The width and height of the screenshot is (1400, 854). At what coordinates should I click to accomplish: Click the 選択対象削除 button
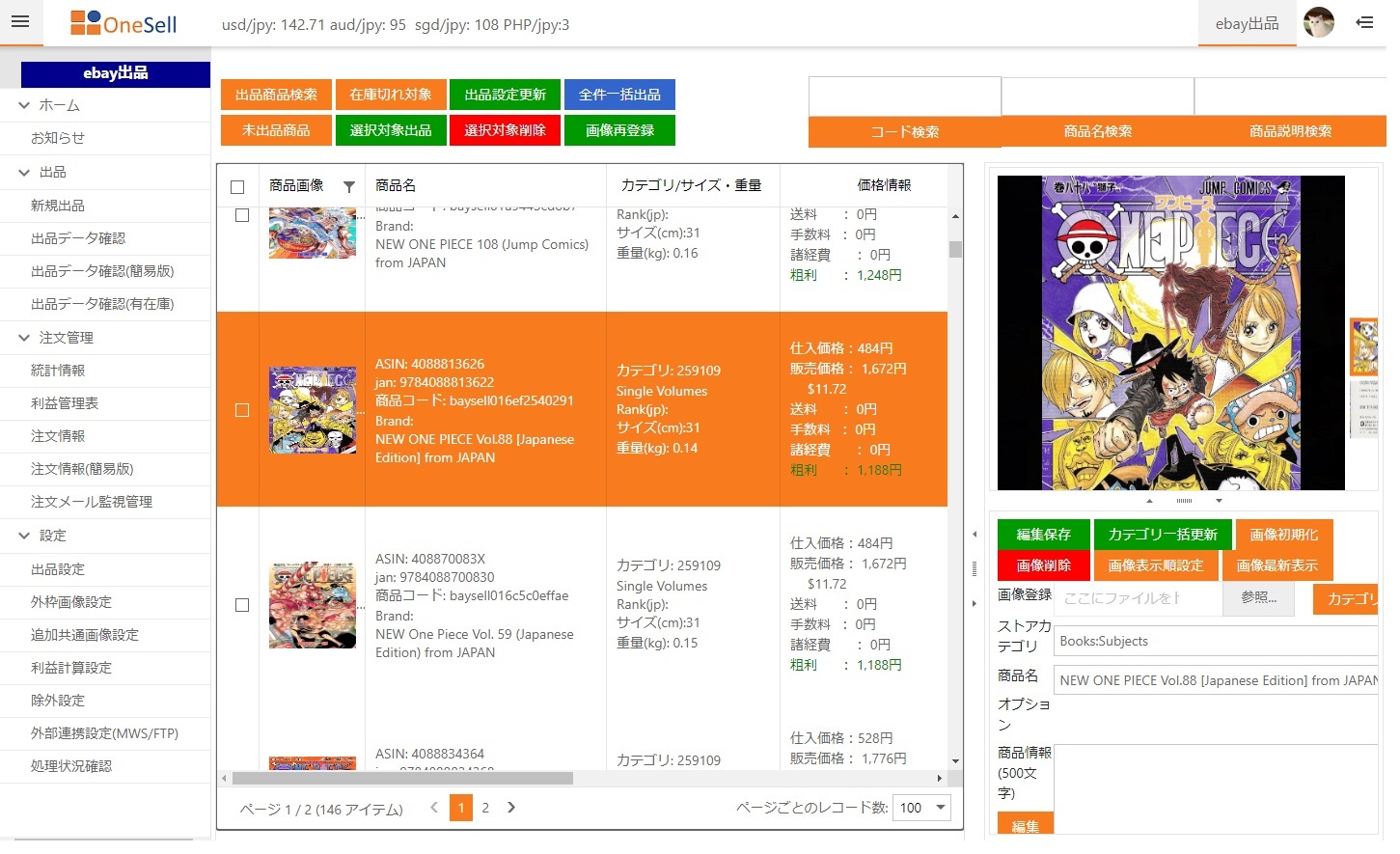point(505,130)
